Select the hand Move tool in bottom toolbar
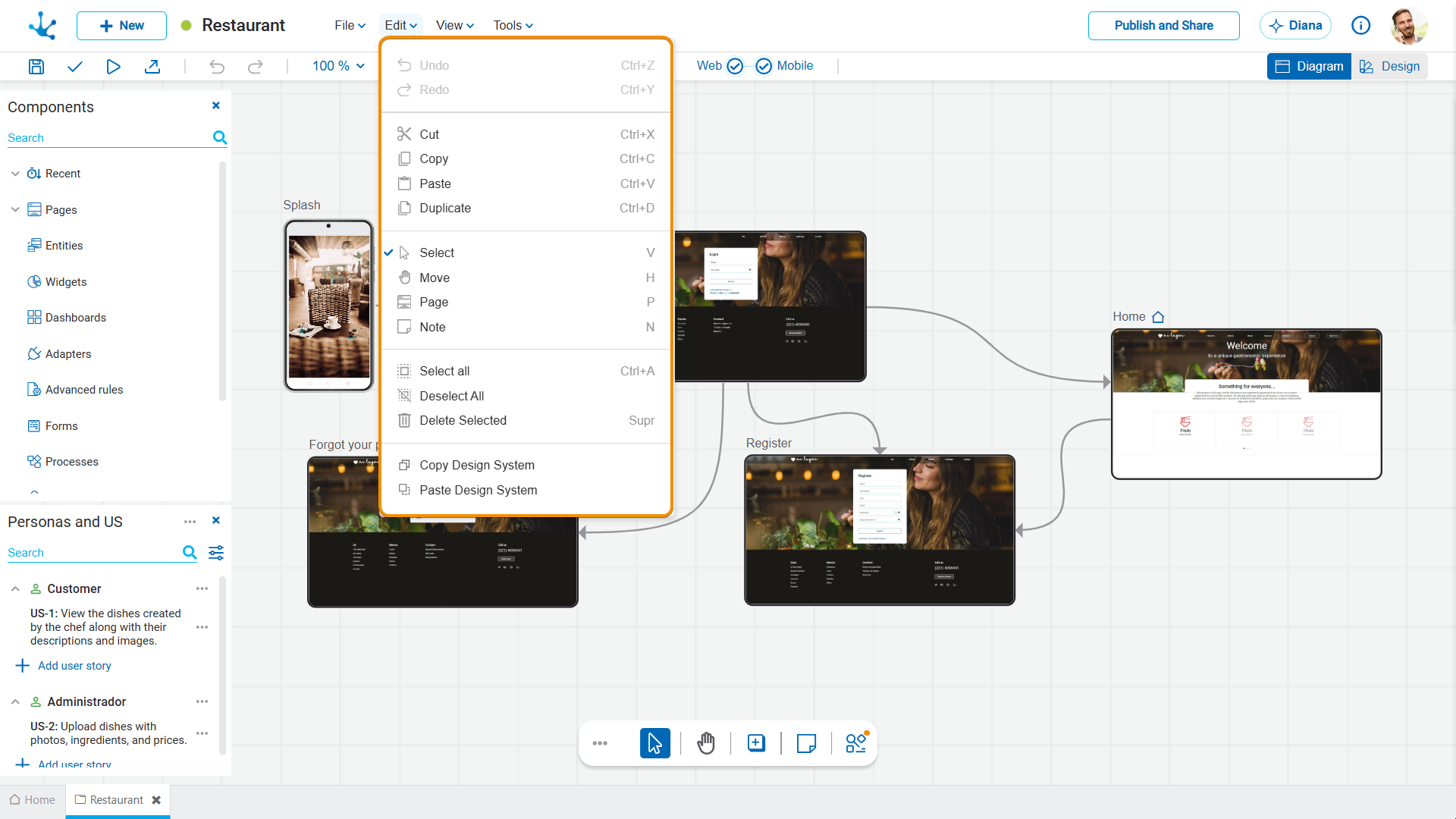This screenshot has width=1456, height=819. coord(706,743)
